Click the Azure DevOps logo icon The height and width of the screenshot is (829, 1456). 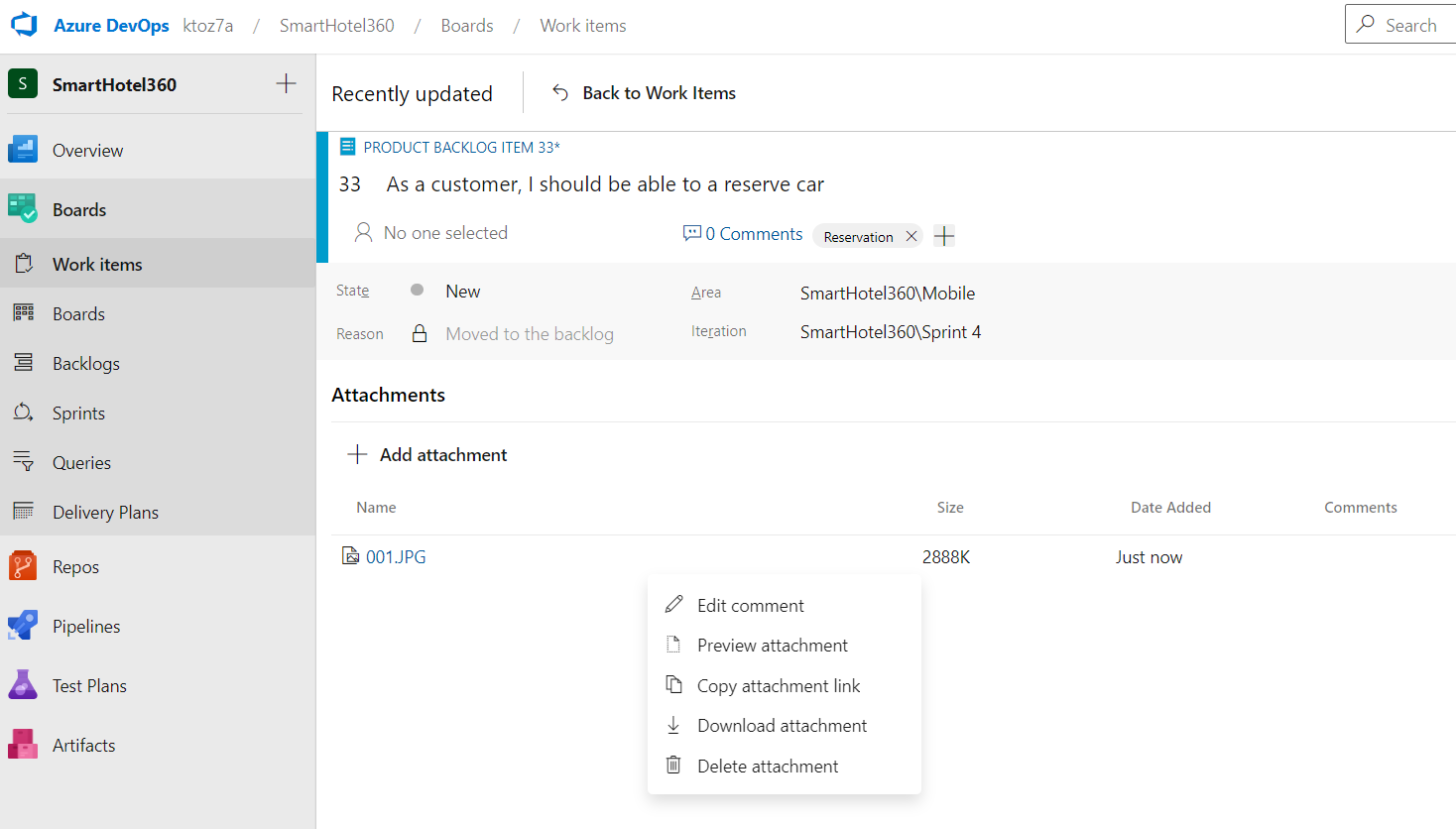[24, 25]
